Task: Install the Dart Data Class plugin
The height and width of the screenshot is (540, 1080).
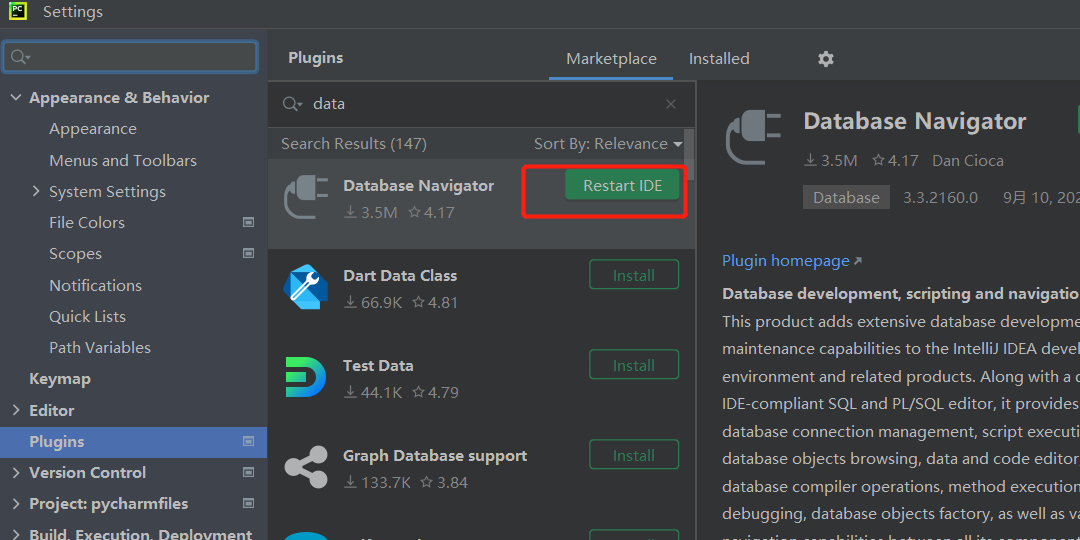Action: [x=634, y=275]
